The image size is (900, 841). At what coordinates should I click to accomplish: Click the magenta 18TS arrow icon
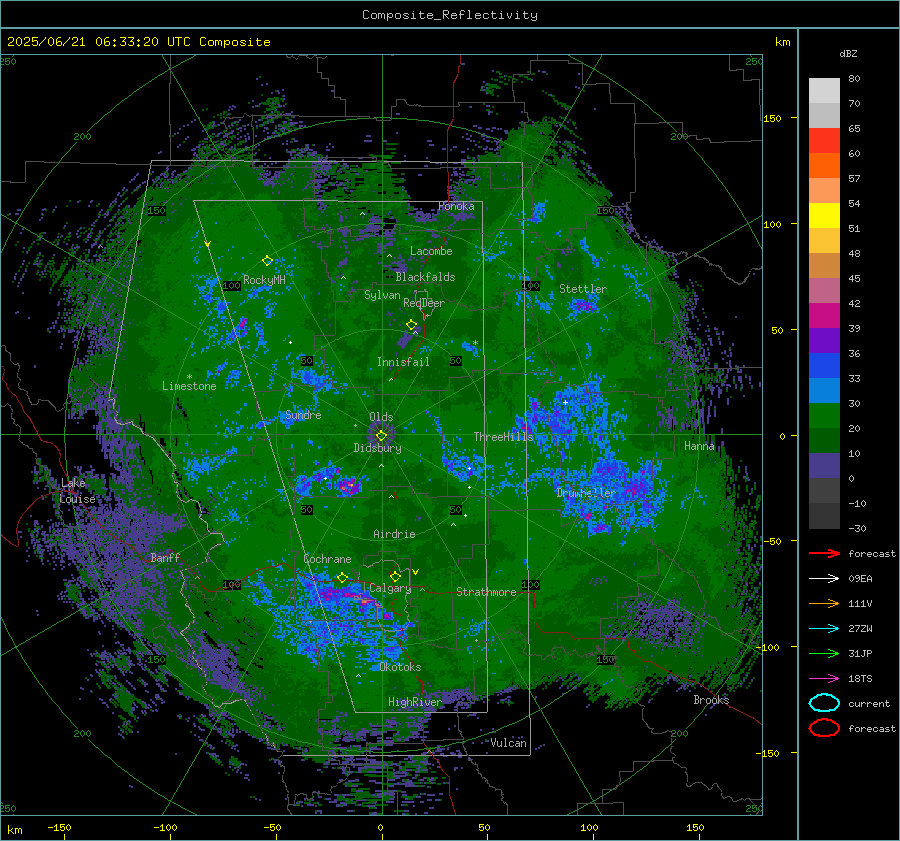(x=824, y=679)
